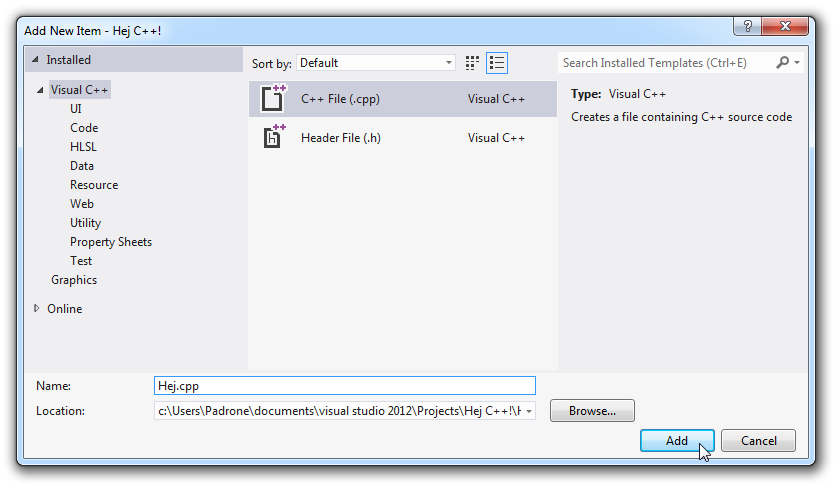Switch to small icons grid view
This screenshot has width=835, height=484.
[x=472, y=63]
